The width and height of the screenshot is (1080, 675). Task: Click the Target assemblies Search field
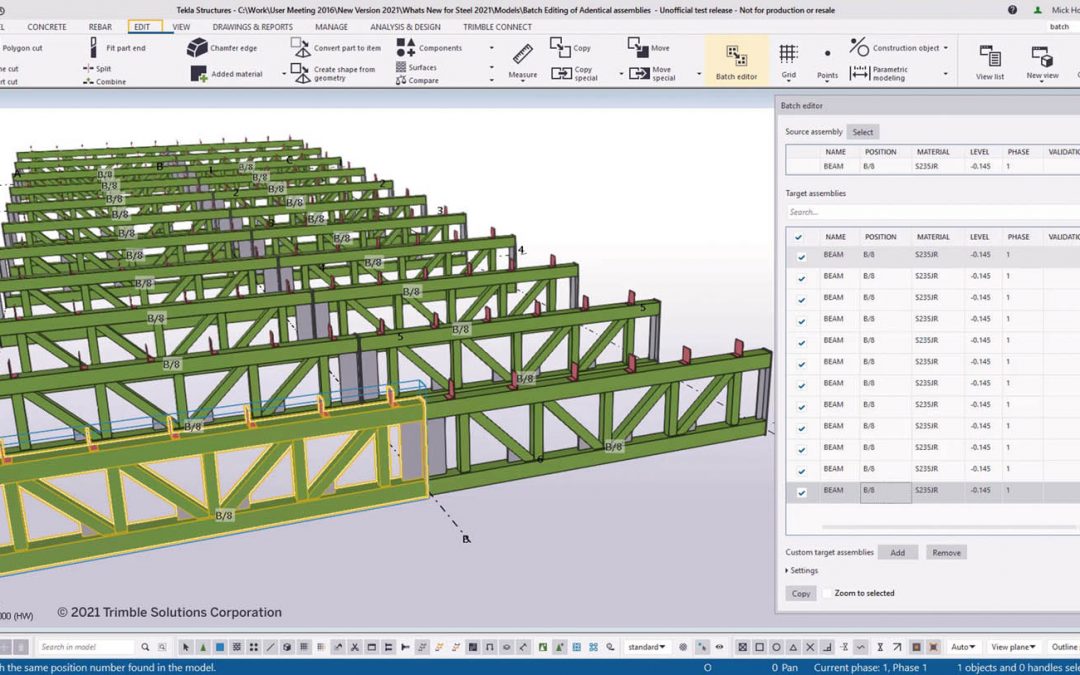point(933,212)
